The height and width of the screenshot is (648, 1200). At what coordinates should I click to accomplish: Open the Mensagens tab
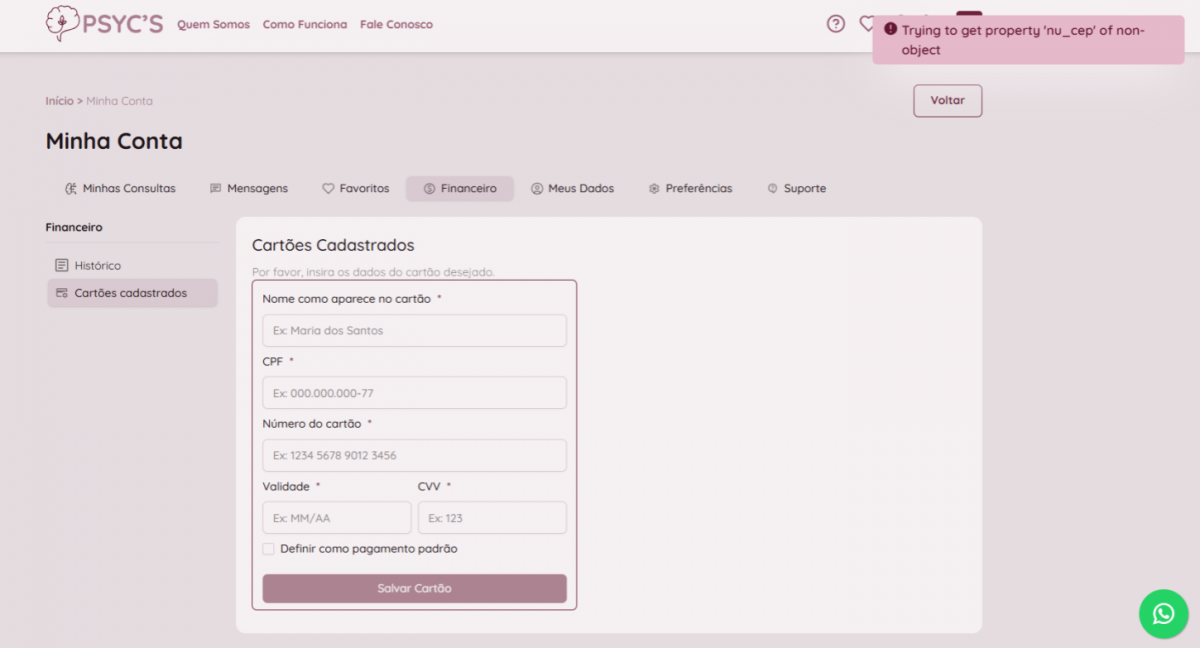[x=248, y=189]
